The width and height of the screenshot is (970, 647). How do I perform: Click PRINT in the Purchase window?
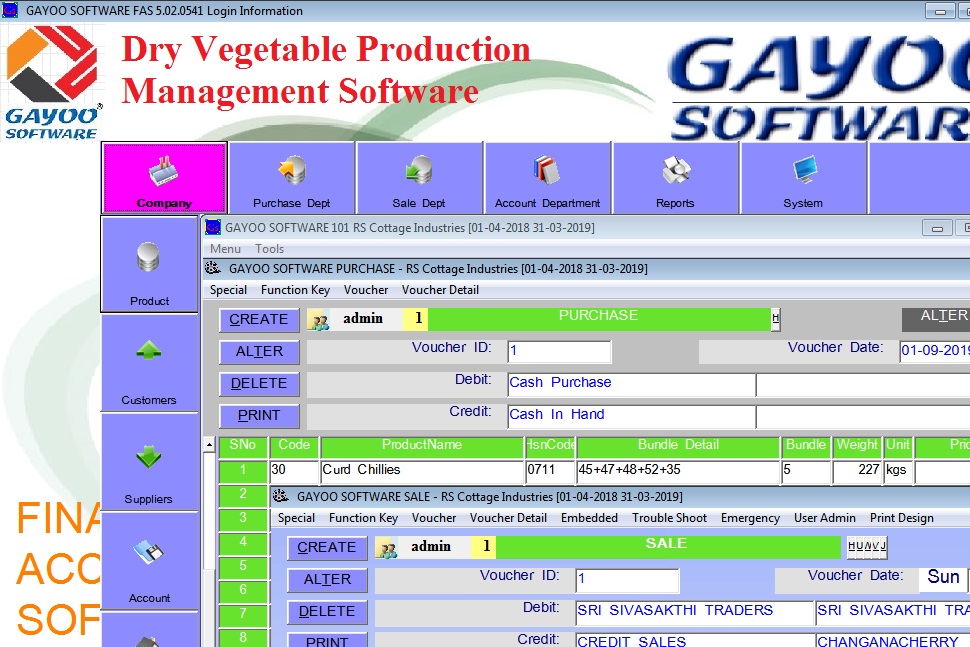[259, 416]
